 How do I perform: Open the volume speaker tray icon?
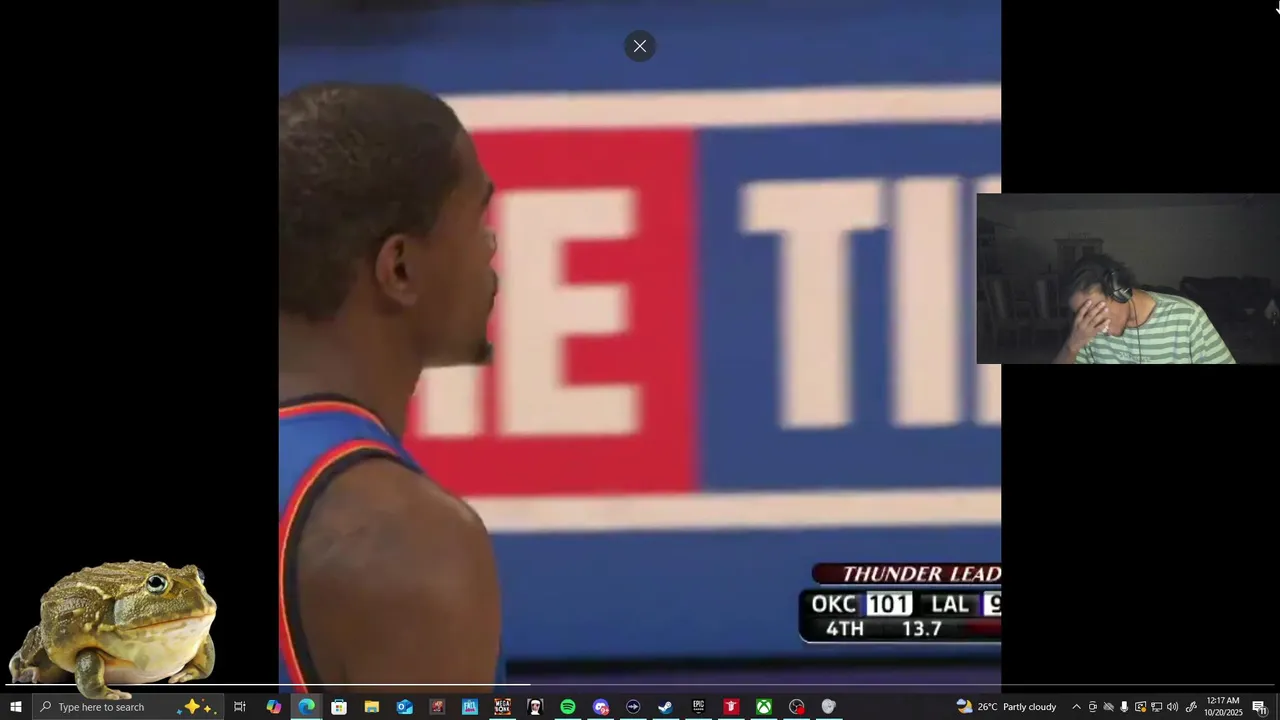[x=1172, y=707]
